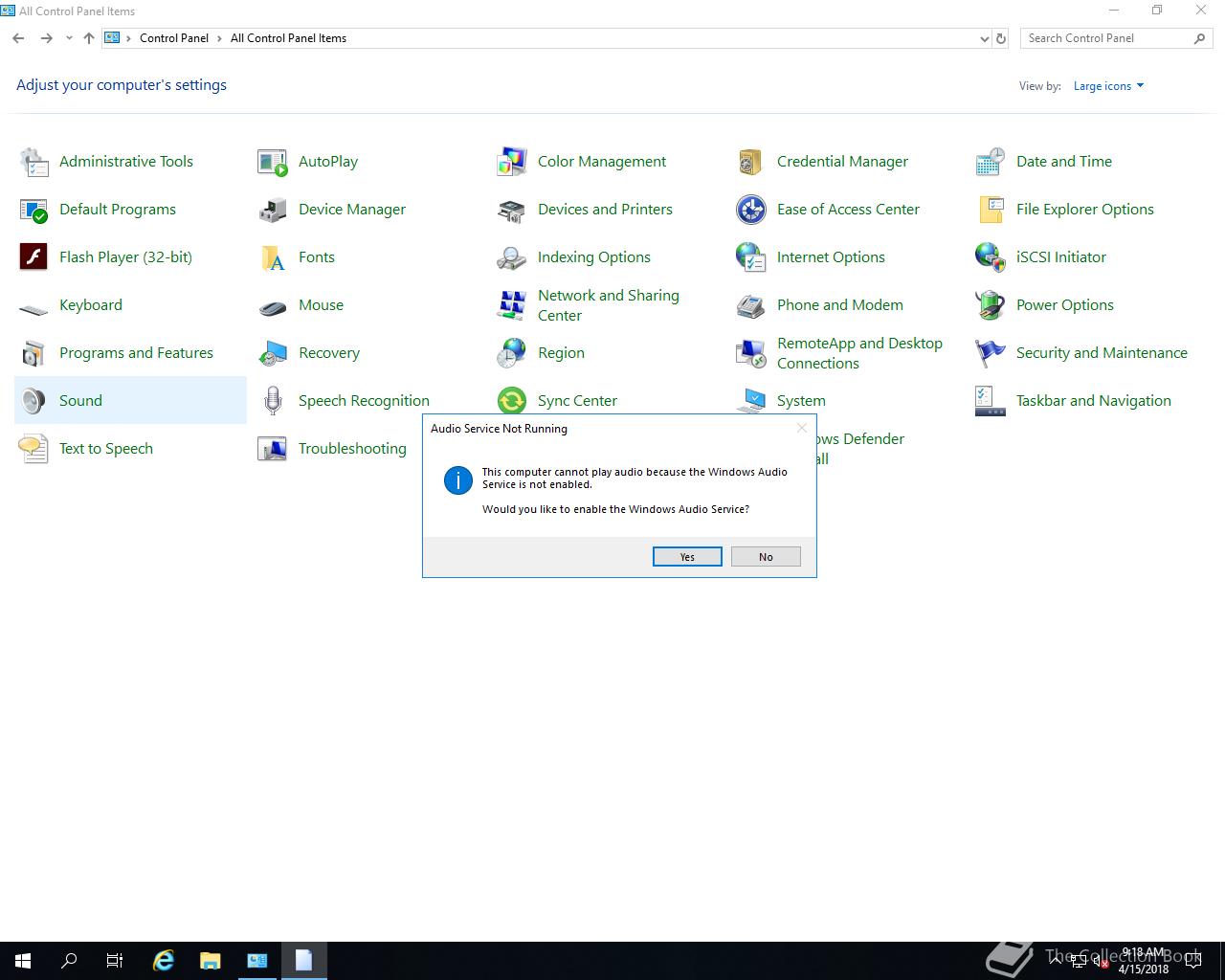Viewport: 1225px width, 980px height.
Task: Open the Taskbar and Navigation icon
Action: 991,401
